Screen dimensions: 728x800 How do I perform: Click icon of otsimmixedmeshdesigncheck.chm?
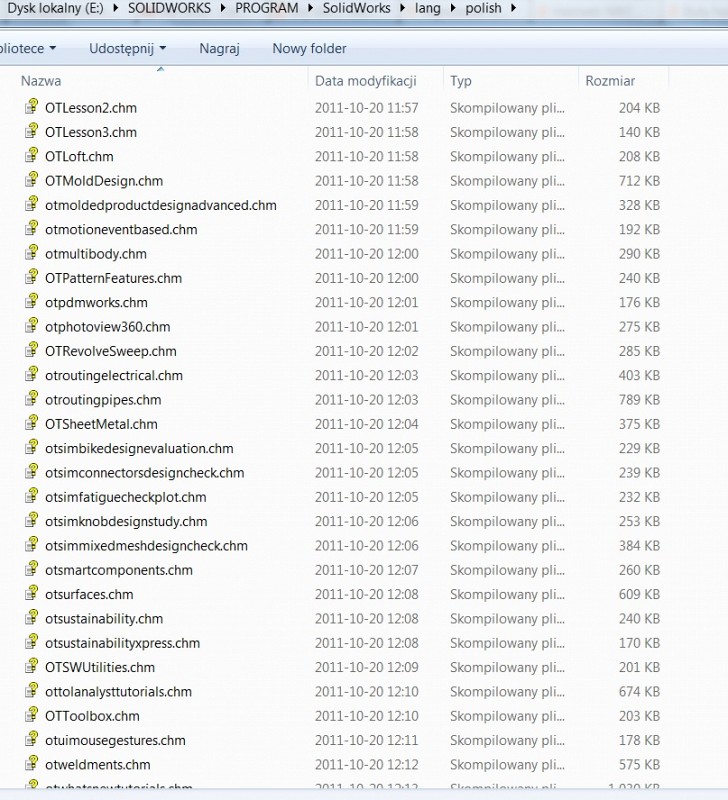coord(32,544)
